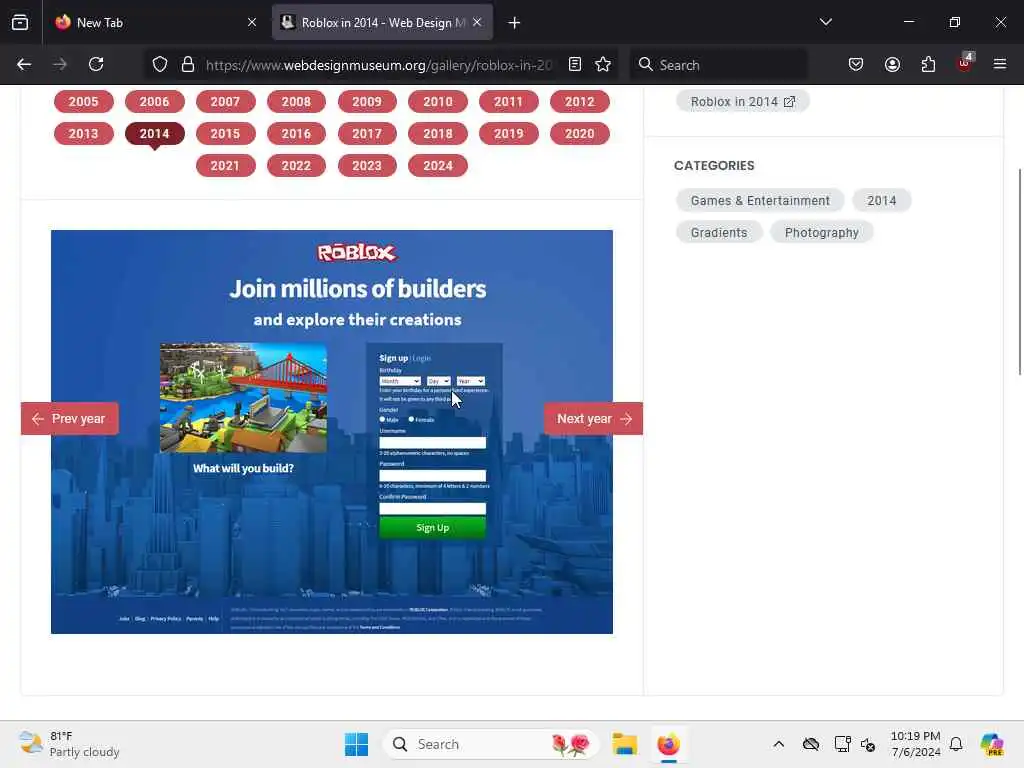Open Month dropdown in Roblox screenshot
Image resolution: width=1024 pixels, height=768 pixels.
(400, 381)
